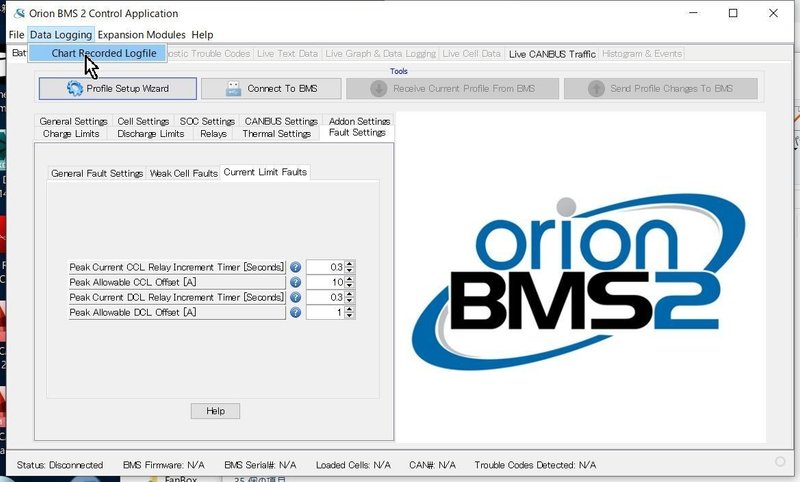800x482 pixels.
Task: Click DCL Relay Increment Timer value field
Action: (326, 297)
